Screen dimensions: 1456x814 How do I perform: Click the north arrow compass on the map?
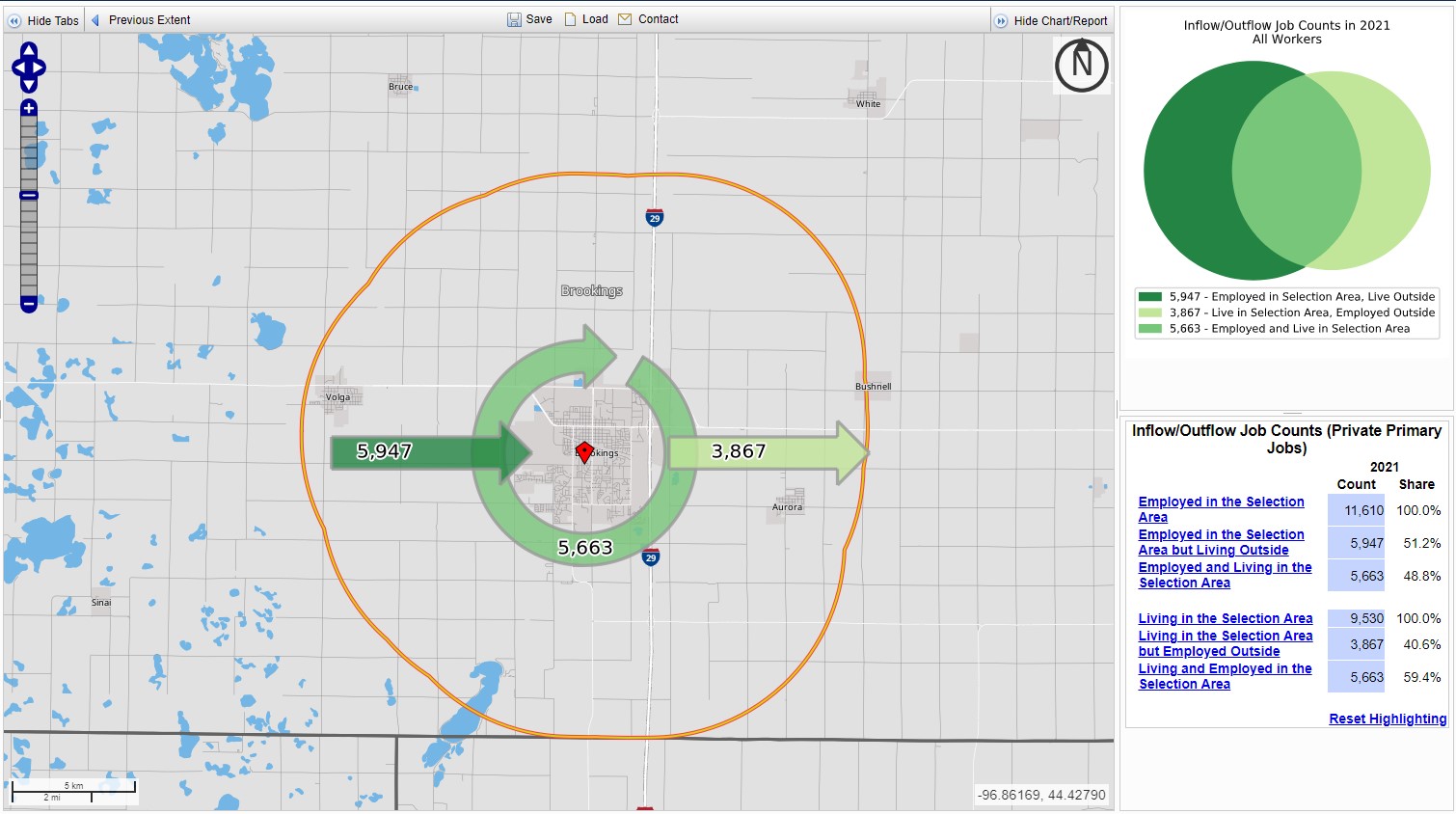click(x=1082, y=65)
